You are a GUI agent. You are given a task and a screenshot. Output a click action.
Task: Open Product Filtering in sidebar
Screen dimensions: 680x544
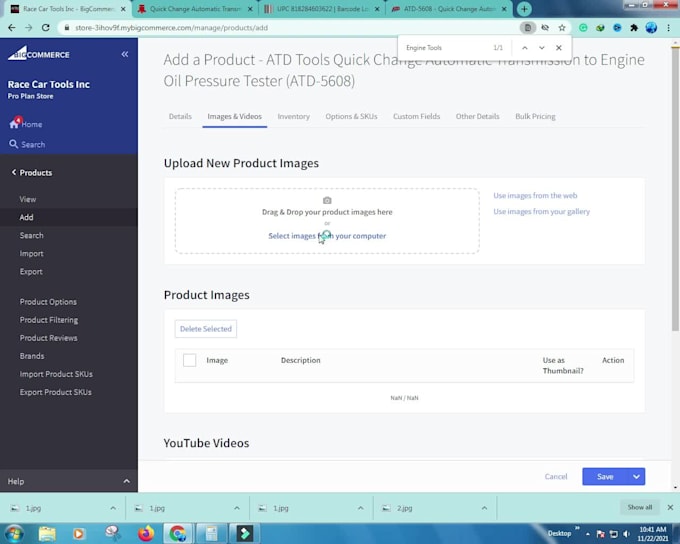click(x=49, y=320)
